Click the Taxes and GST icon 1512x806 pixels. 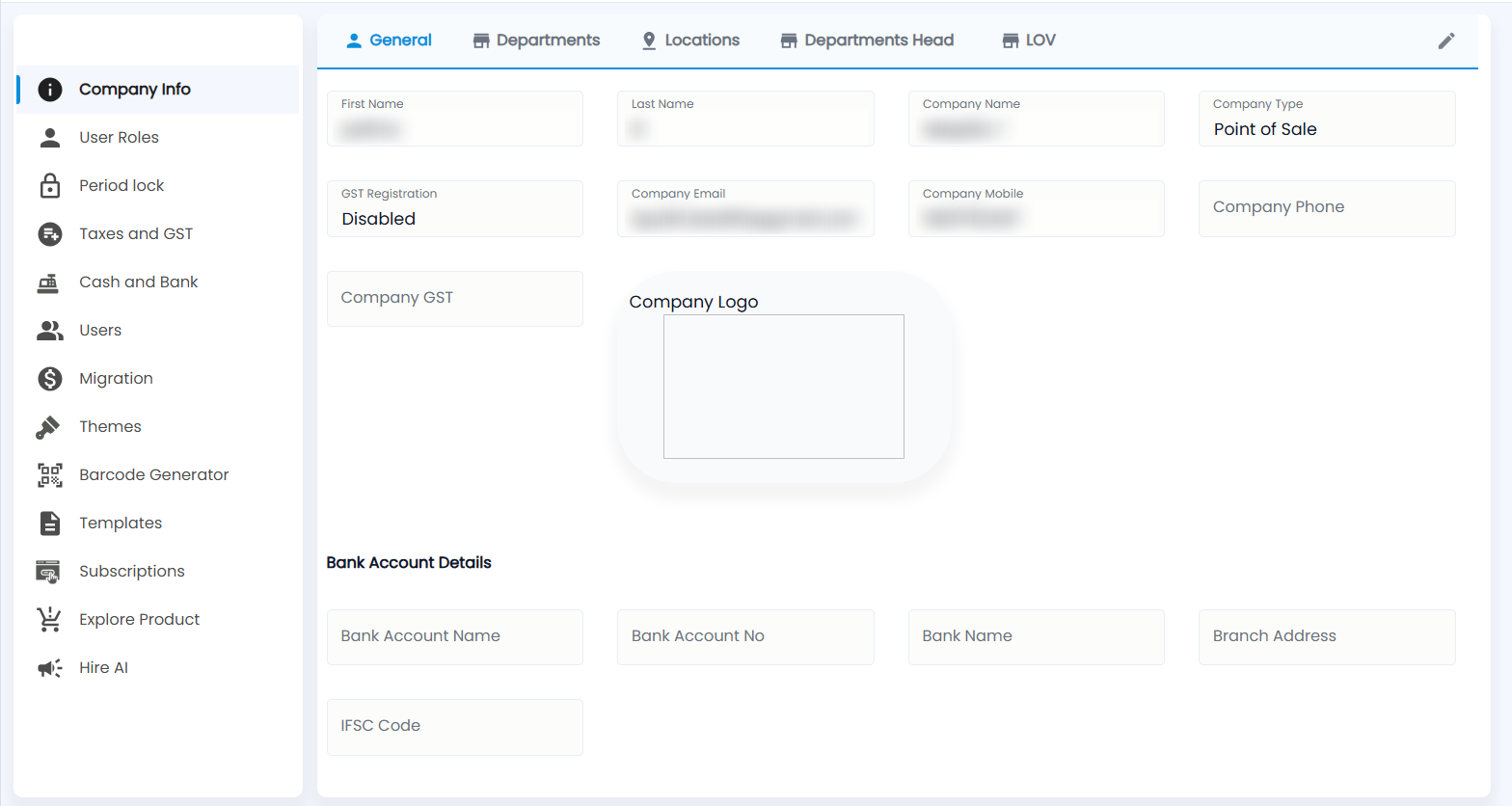(50, 234)
